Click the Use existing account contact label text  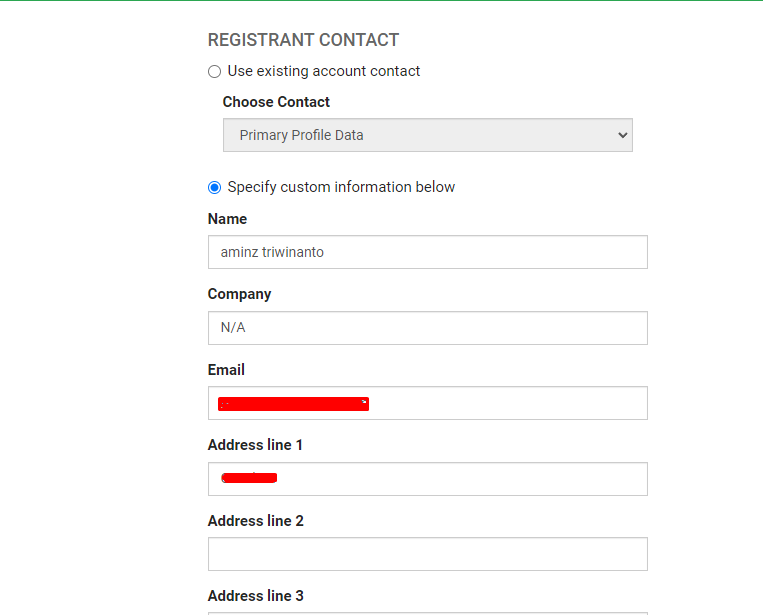[x=324, y=71]
